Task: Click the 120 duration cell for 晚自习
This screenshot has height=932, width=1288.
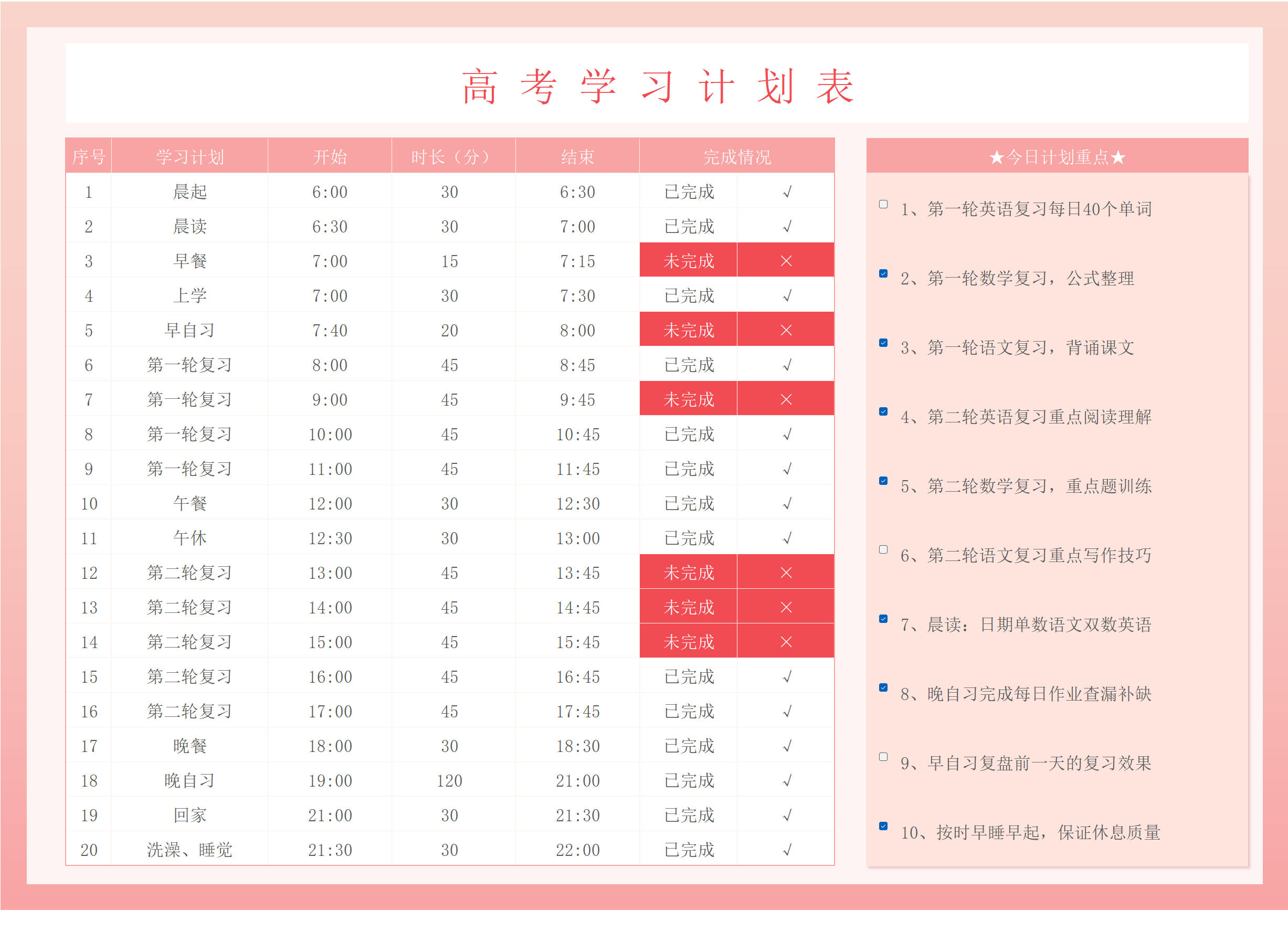Action: pos(449,780)
